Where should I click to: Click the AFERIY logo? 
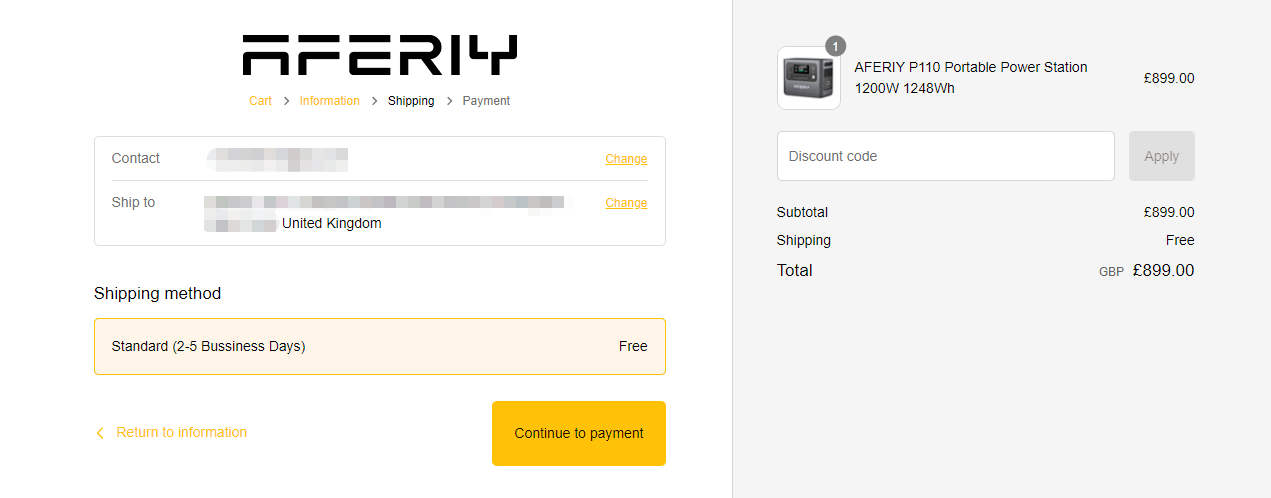380,55
